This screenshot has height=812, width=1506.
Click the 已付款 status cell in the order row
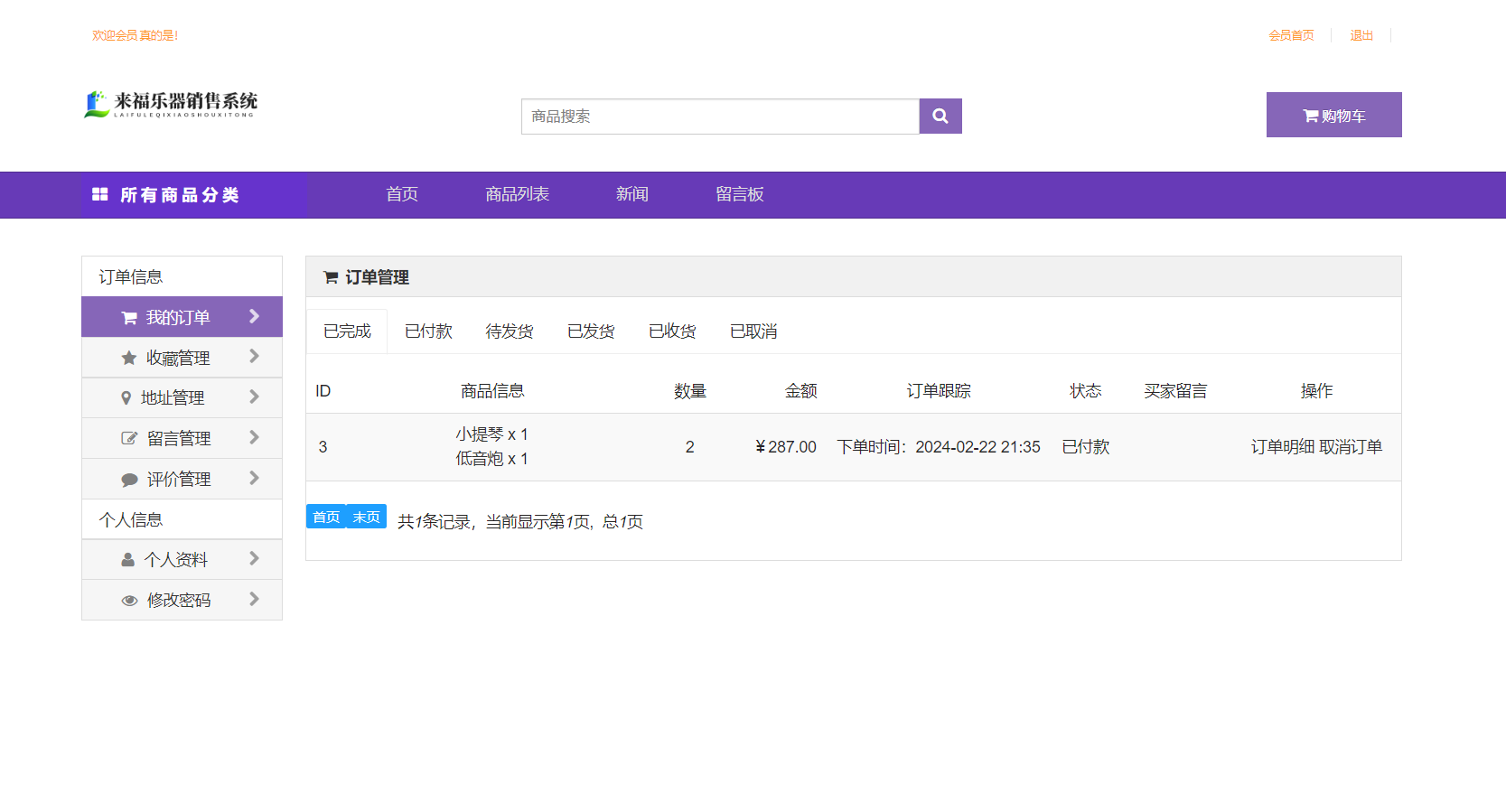[x=1085, y=447]
